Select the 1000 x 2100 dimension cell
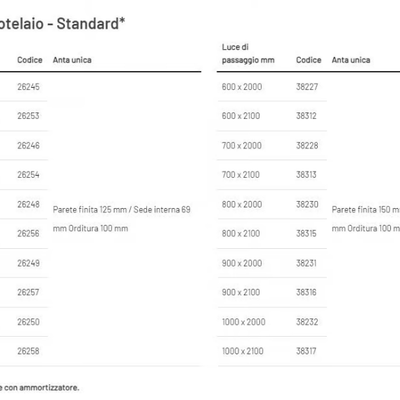This screenshot has height=400, width=400. (243, 351)
